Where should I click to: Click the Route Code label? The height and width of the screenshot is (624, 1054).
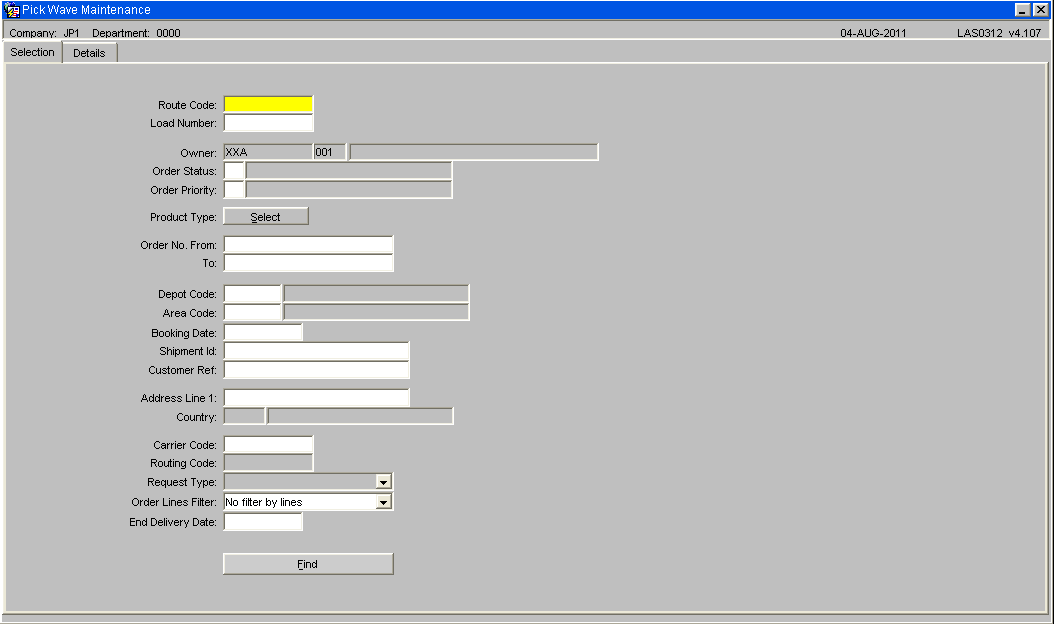pos(188,105)
